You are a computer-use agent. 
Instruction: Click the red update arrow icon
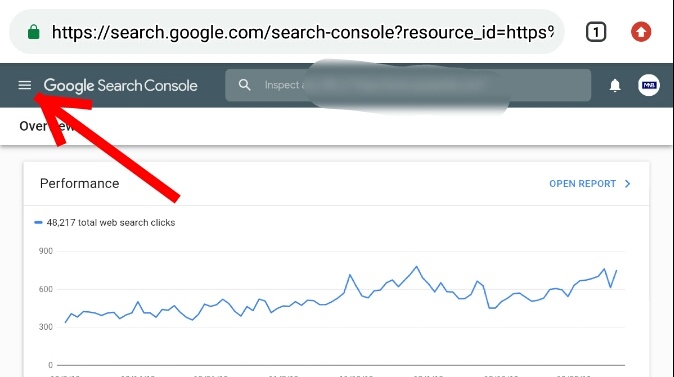click(x=641, y=32)
